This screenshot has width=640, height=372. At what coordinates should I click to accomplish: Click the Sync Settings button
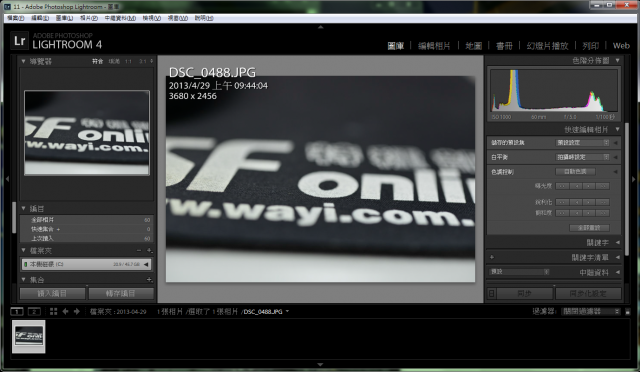588,294
